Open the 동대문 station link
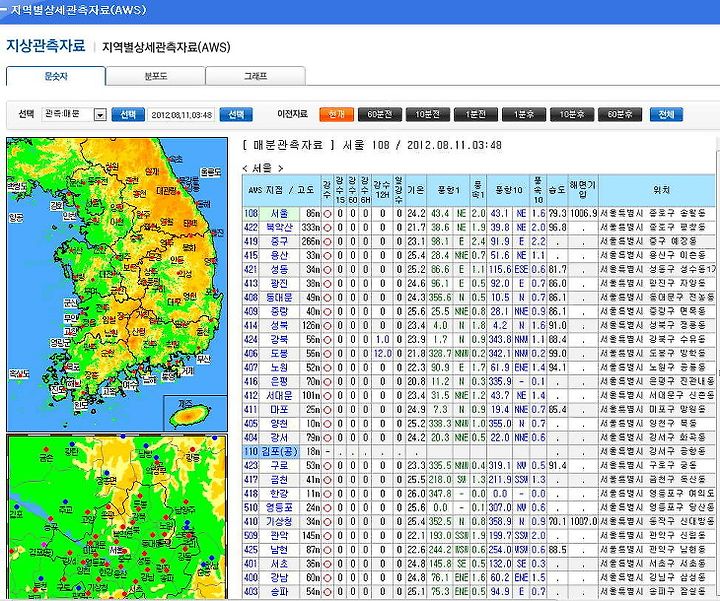The image size is (720, 601). point(279,298)
